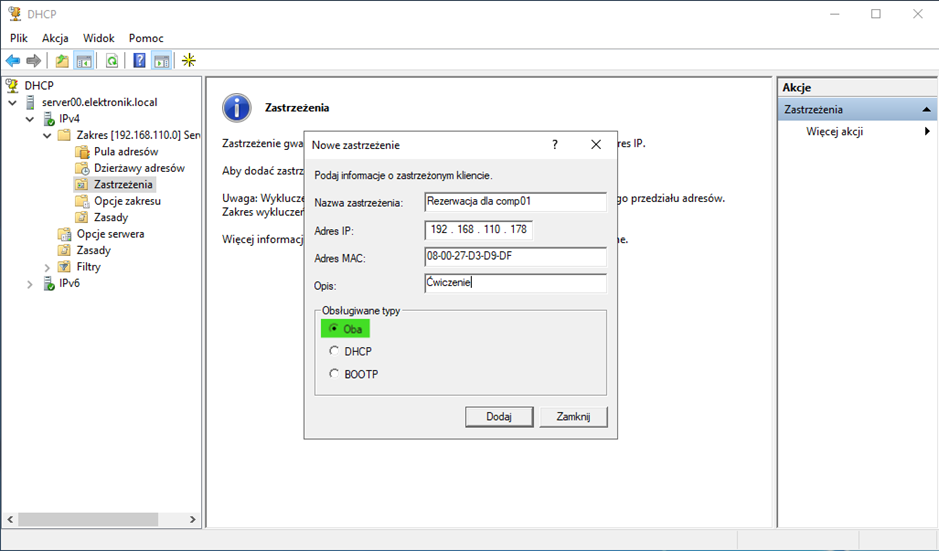Toggle the show/hide console tree icon
Screen dimensions: 939x551
pyautogui.click(x=85, y=61)
